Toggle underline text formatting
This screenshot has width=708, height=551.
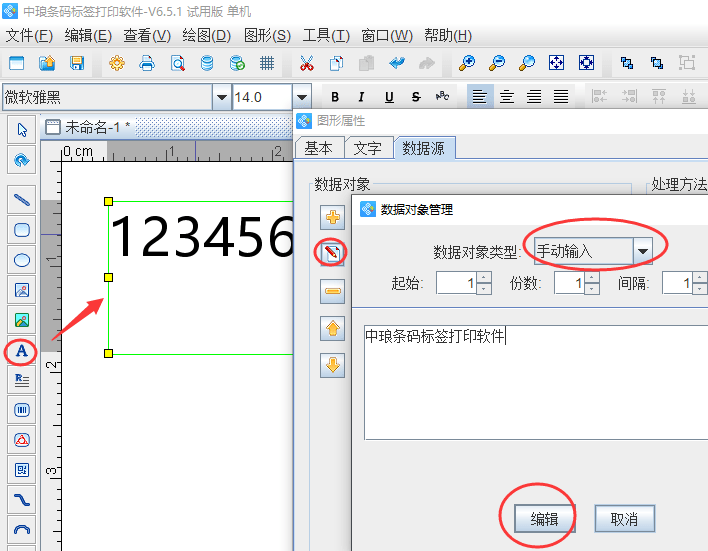coord(388,97)
